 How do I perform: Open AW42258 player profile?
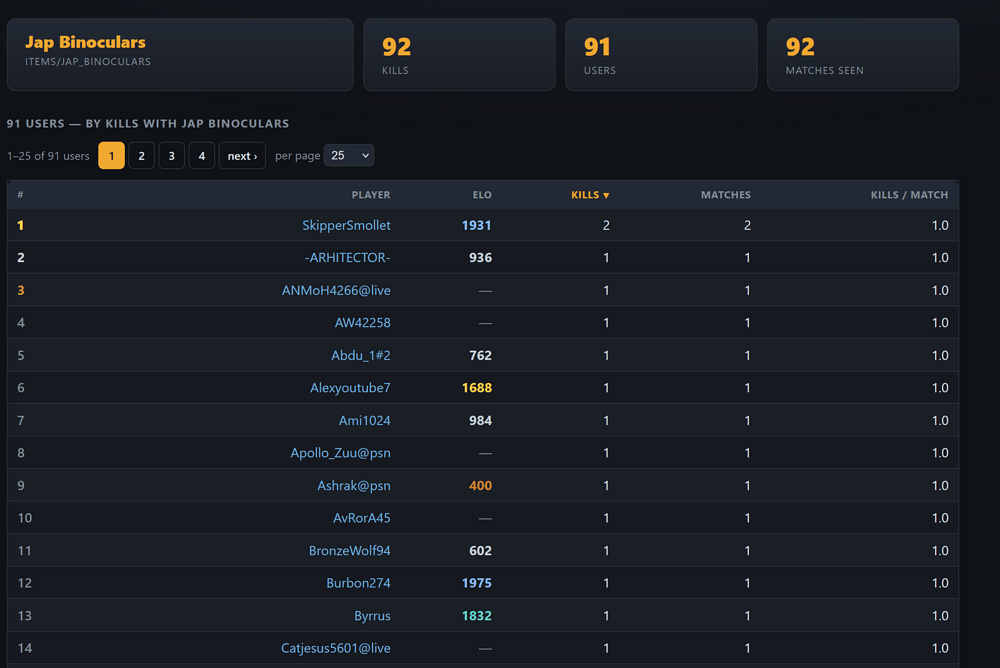pyautogui.click(x=363, y=323)
